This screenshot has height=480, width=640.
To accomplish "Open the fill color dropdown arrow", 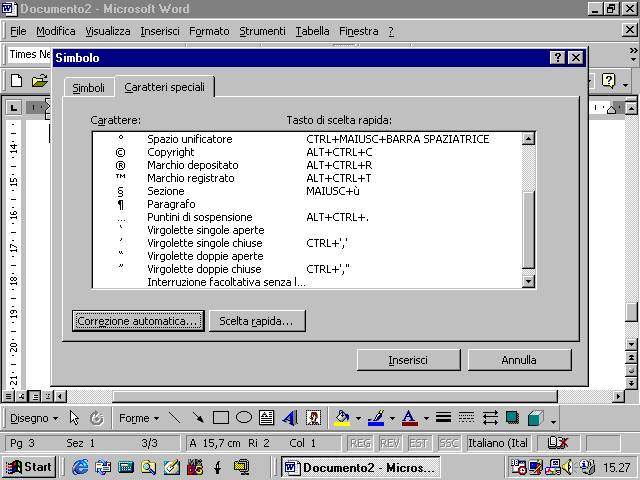I will 358,418.
